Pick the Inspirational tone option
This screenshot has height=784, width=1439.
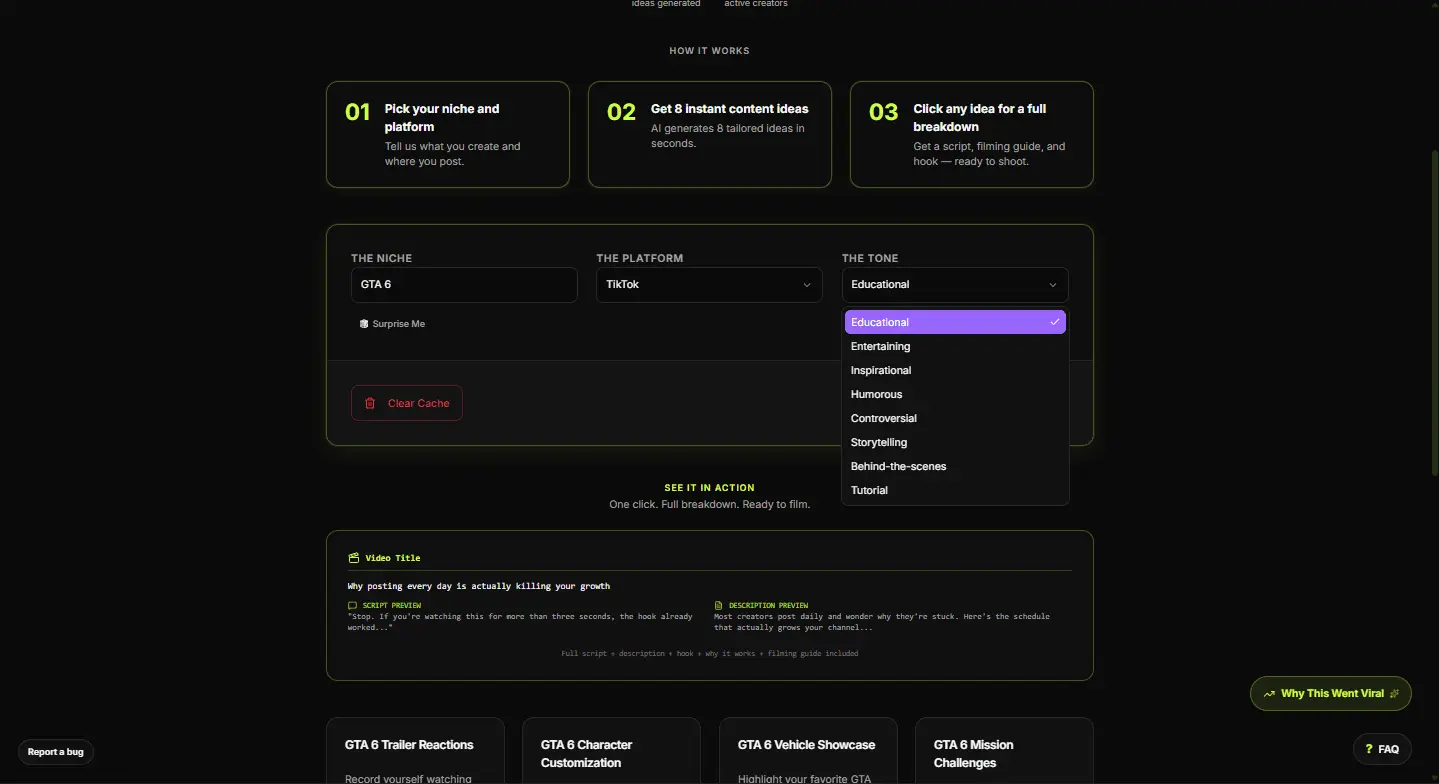click(955, 370)
